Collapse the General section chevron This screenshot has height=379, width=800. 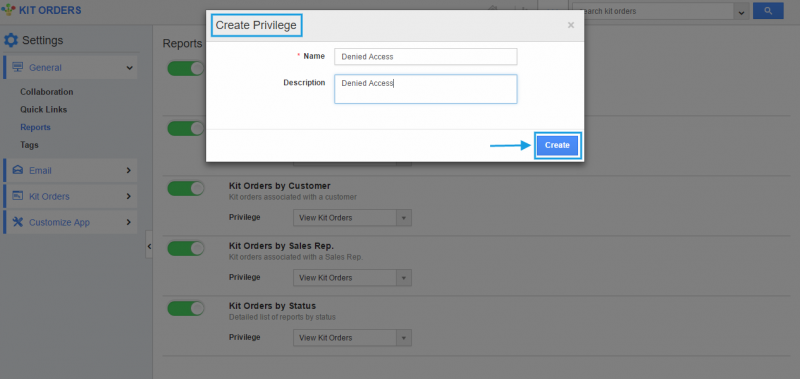pyautogui.click(x=130, y=68)
